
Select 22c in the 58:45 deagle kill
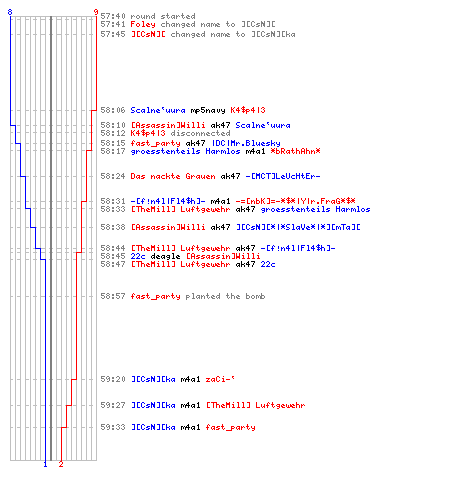click(138, 256)
